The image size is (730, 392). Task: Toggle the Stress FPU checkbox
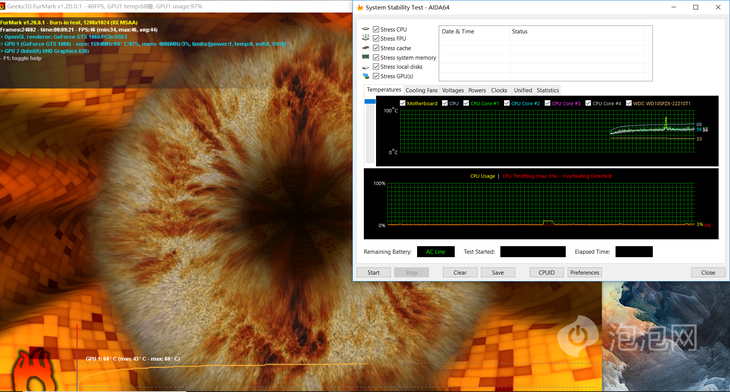[376, 39]
